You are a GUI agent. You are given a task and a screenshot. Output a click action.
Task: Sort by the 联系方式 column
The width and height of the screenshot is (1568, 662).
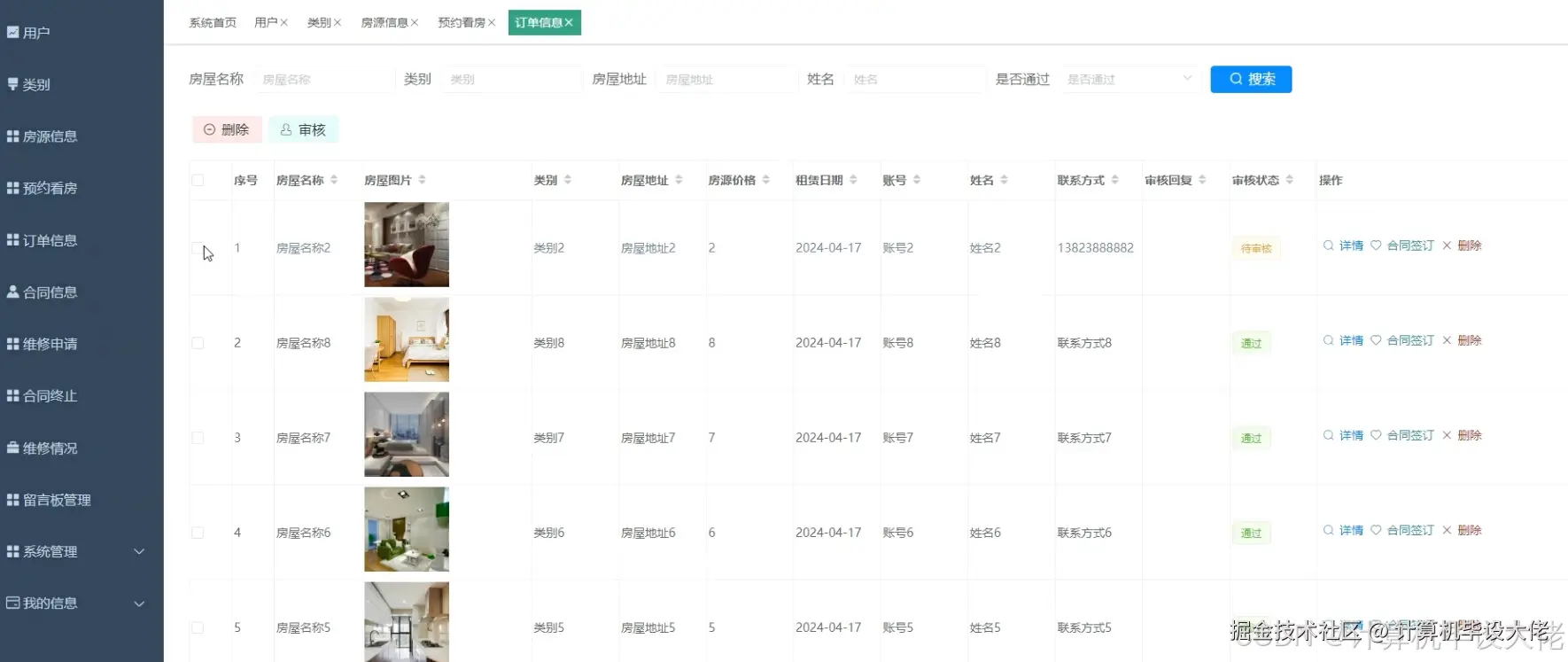(1115, 180)
